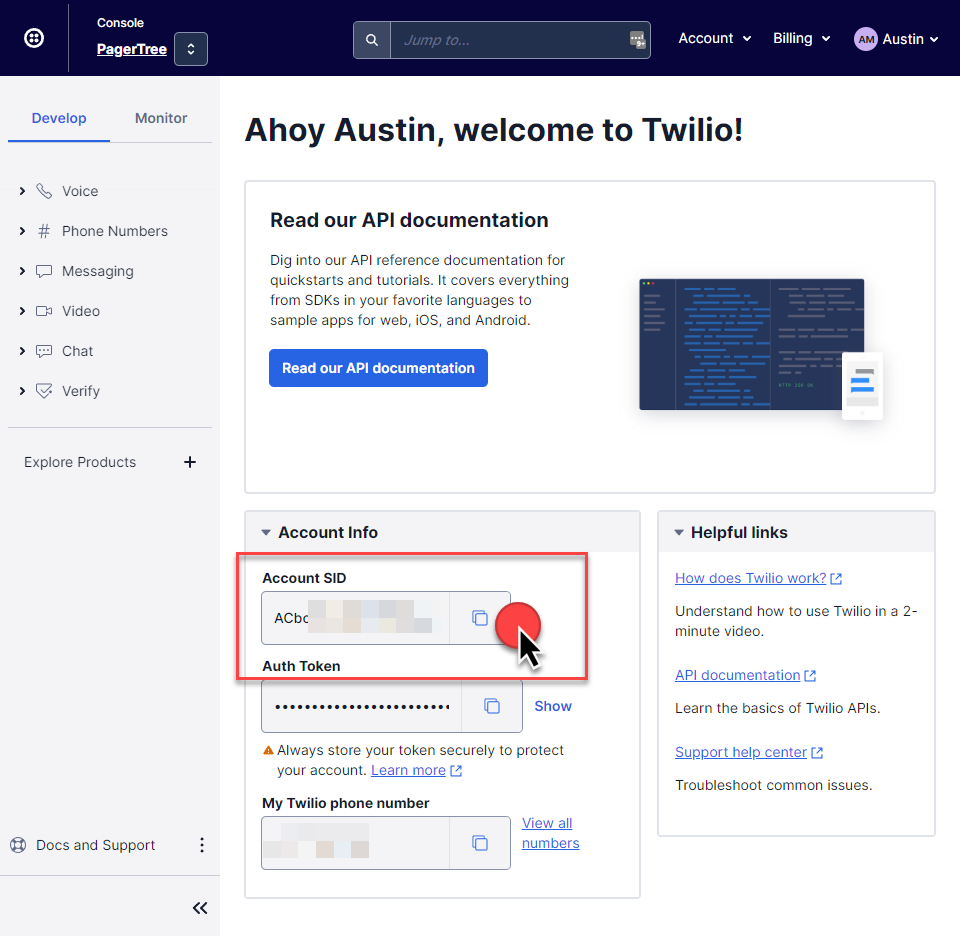Viewport: 960px width, 936px height.
Task: Click the Jump to search field
Action: point(510,40)
